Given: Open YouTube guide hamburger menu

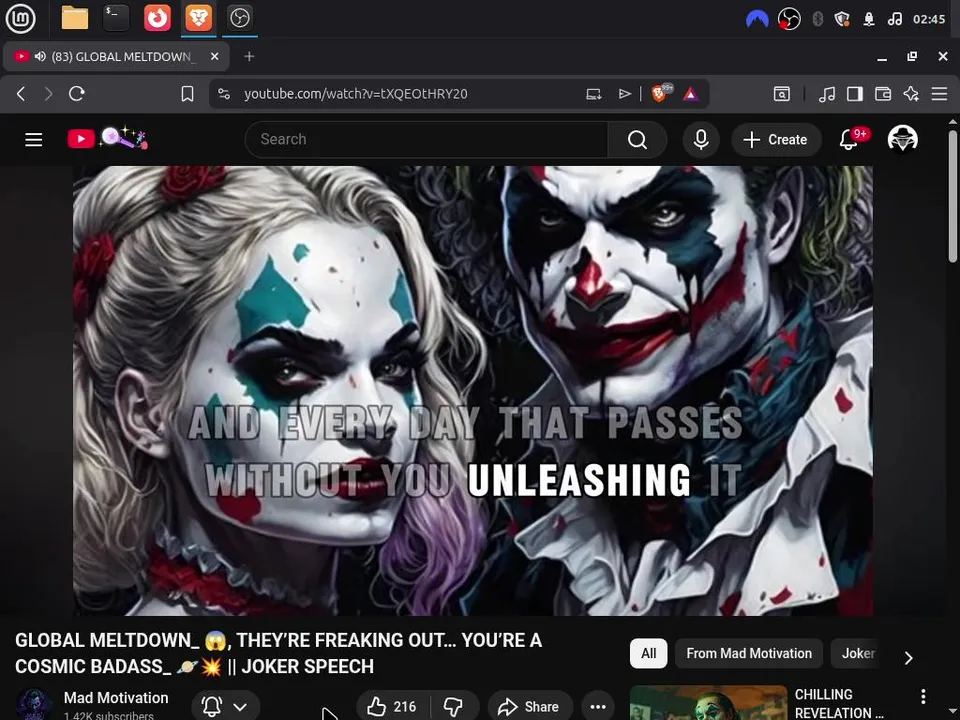Looking at the screenshot, I should point(34,140).
